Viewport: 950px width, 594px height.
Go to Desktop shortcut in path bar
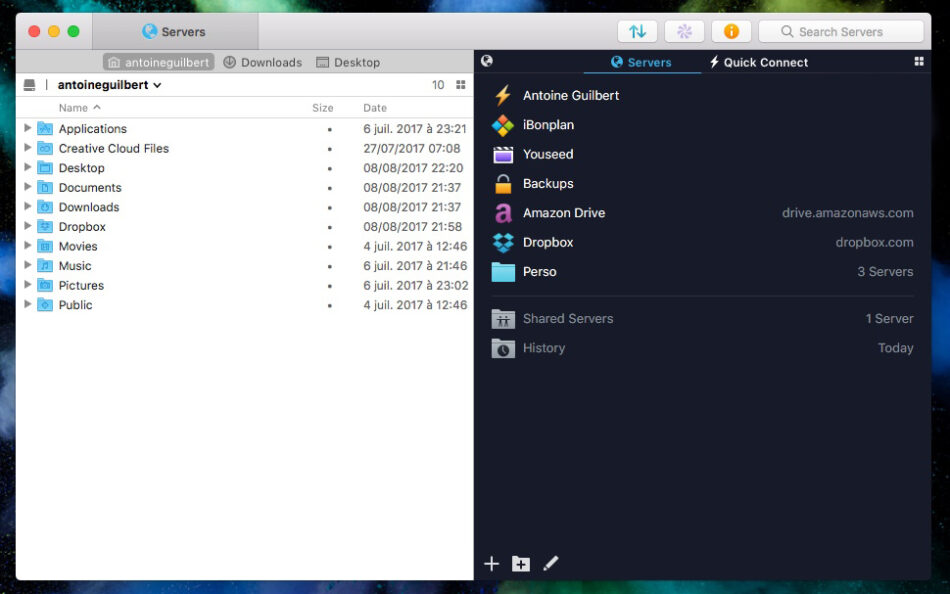click(x=348, y=62)
